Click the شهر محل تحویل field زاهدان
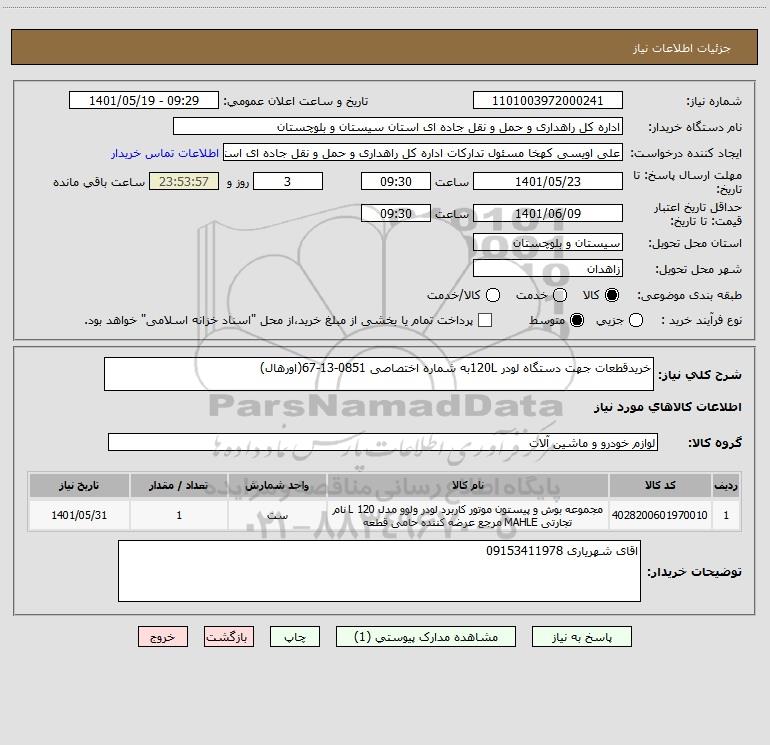 [x=548, y=268]
